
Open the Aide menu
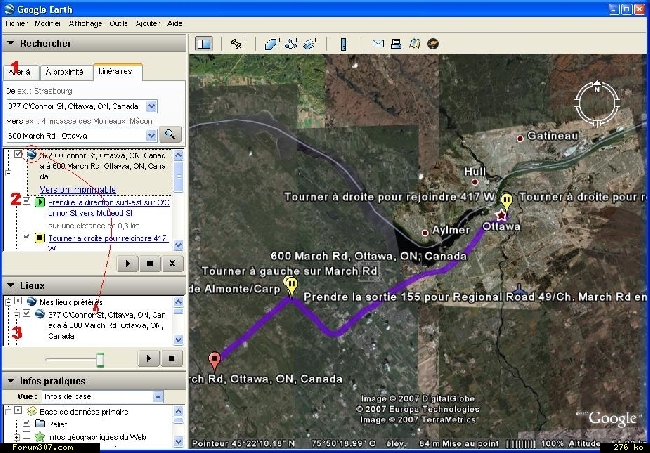point(175,24)
